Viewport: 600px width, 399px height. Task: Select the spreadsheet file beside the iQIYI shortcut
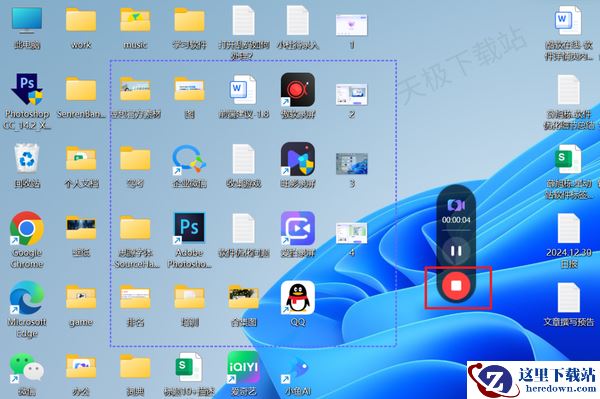point(189,367)
